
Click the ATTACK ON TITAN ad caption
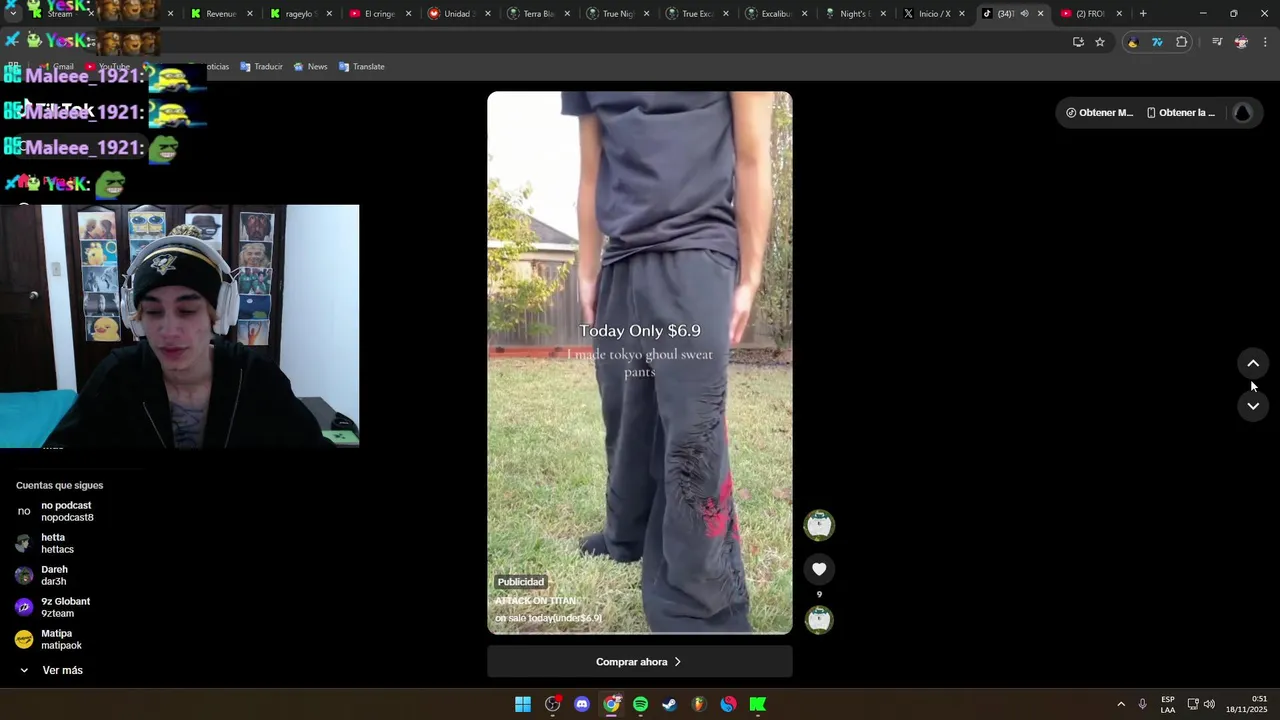tap(537, 601)
